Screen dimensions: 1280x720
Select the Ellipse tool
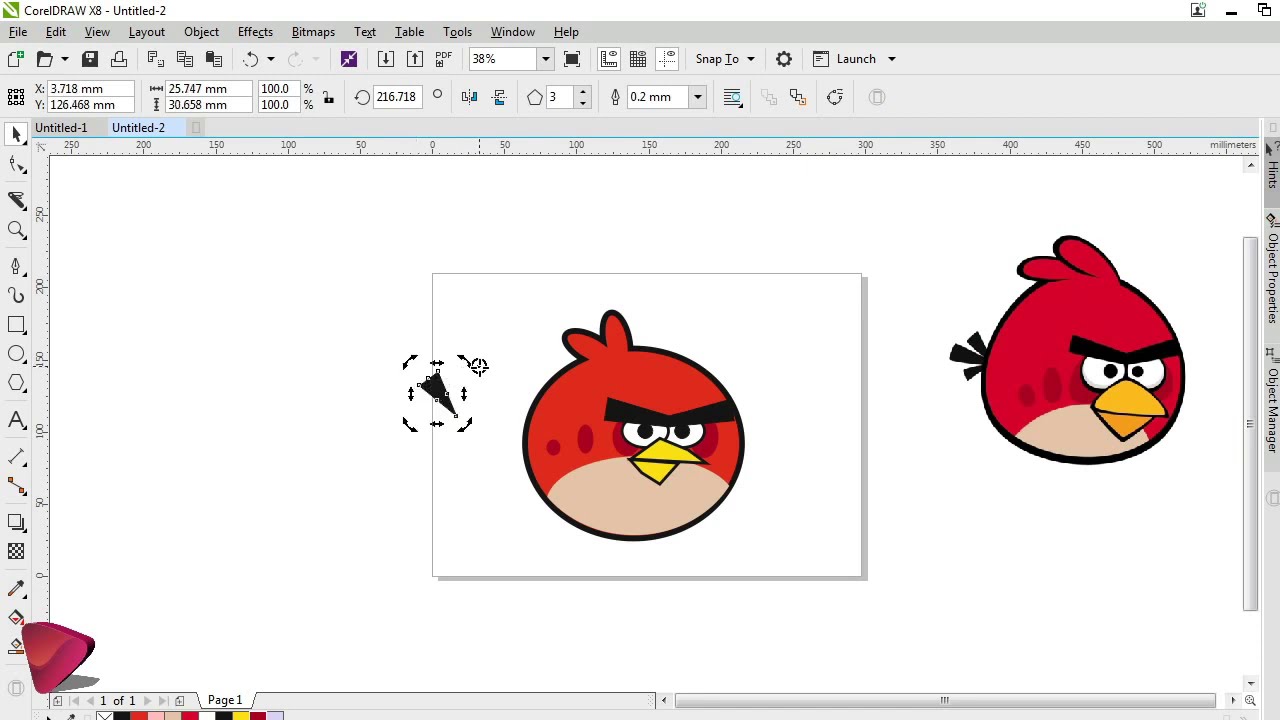[x=16, y=354]
